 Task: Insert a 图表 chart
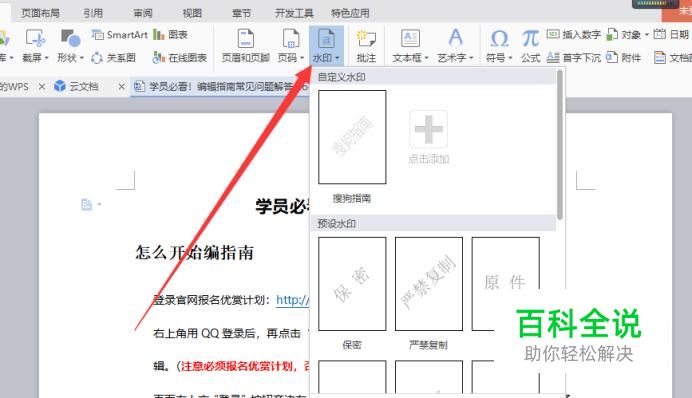(x=170, y=34)
